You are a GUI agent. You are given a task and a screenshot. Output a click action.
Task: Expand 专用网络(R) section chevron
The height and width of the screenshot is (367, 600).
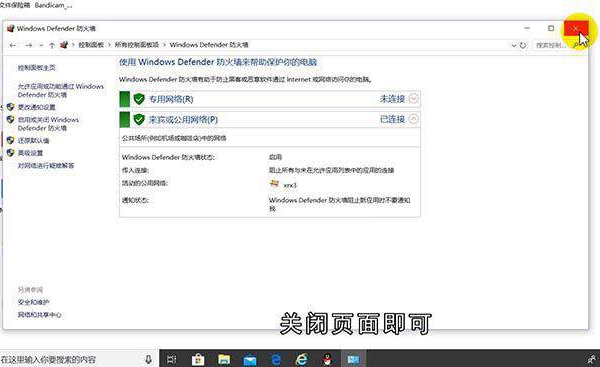click(414, 99)
